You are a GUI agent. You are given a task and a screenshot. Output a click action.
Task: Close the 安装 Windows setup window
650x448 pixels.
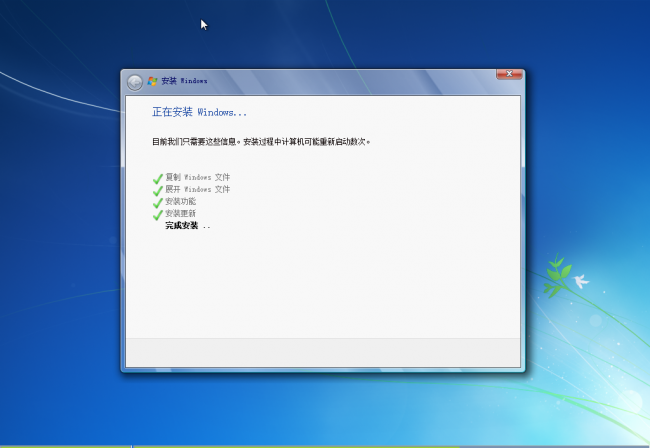pos(509,74)
